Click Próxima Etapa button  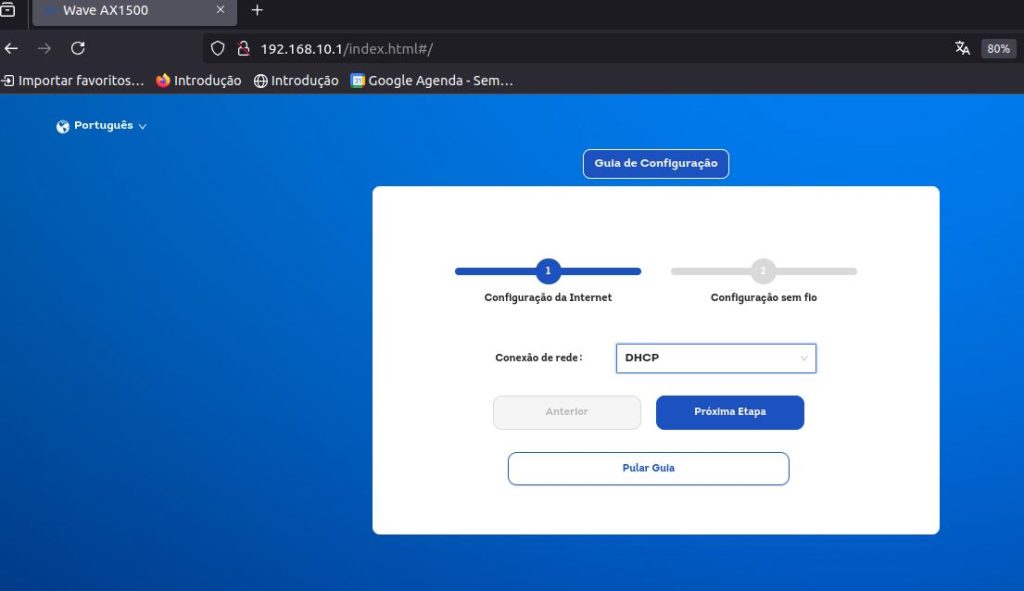click(x=729, y=412)
